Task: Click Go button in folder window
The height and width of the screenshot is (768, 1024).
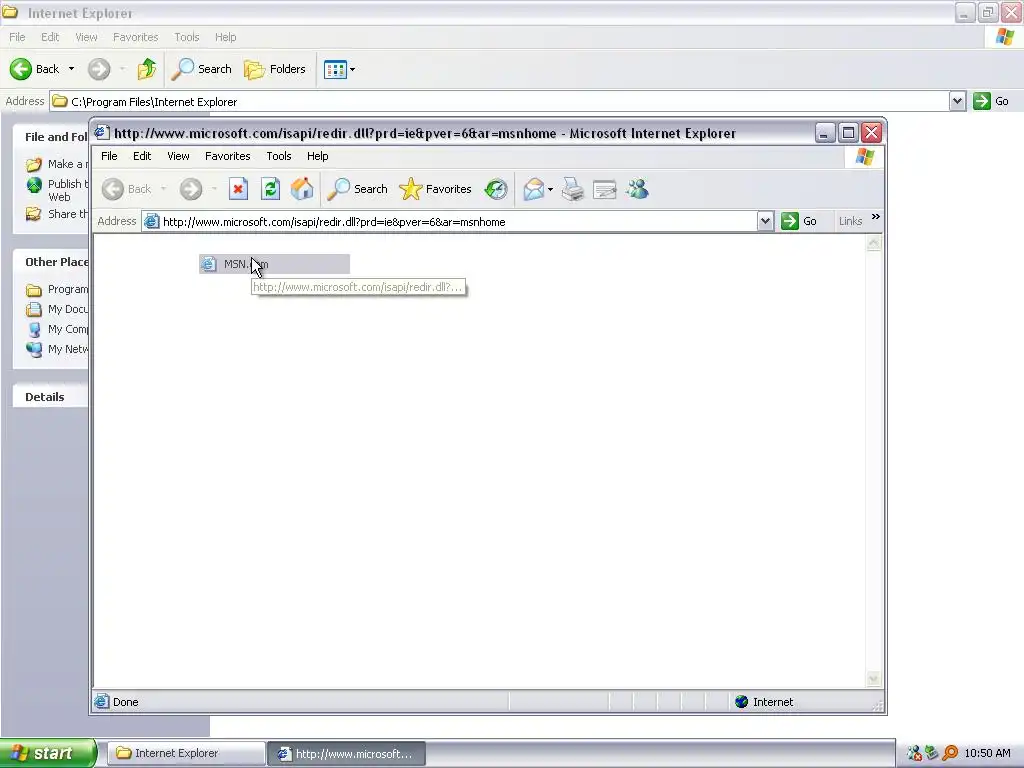Action: tap(992, 101)
